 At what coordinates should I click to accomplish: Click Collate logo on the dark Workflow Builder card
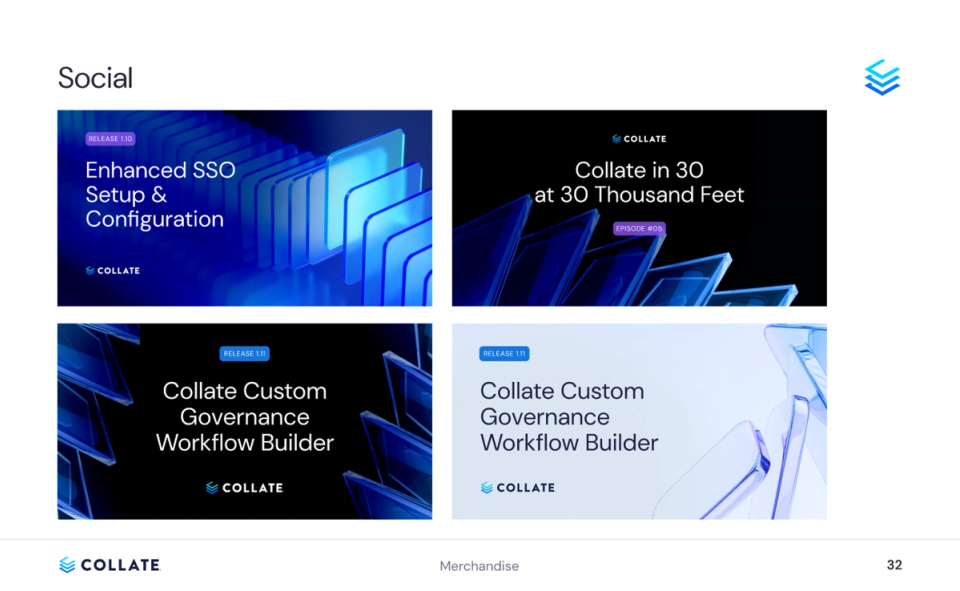244,487
